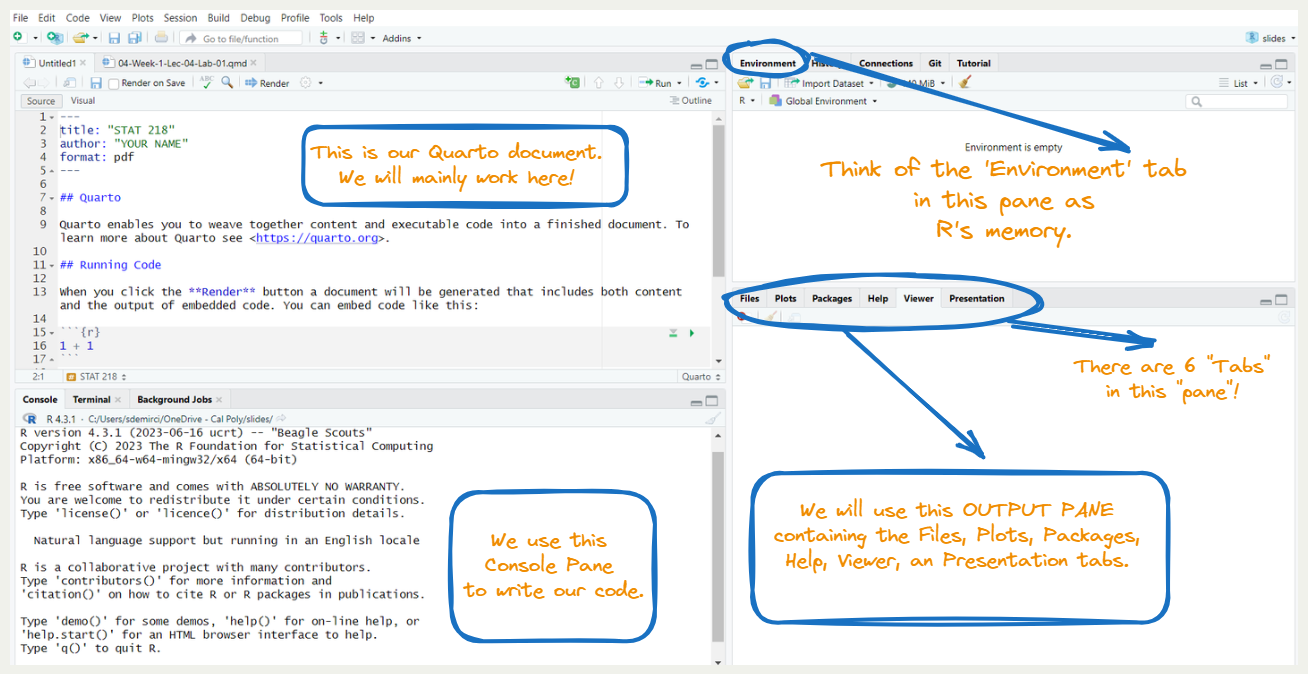
Task: Click the find and replace magnifier icon
Action: pos(228,83)
